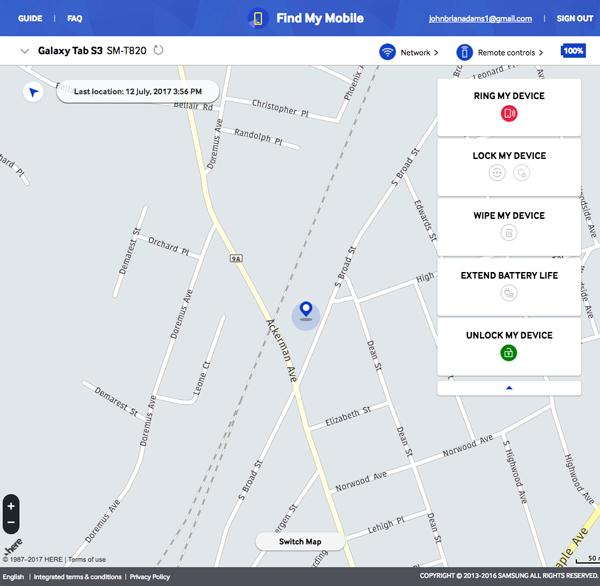Open the FAQ page
600x586 pixels.
click(x=75, y=18)
